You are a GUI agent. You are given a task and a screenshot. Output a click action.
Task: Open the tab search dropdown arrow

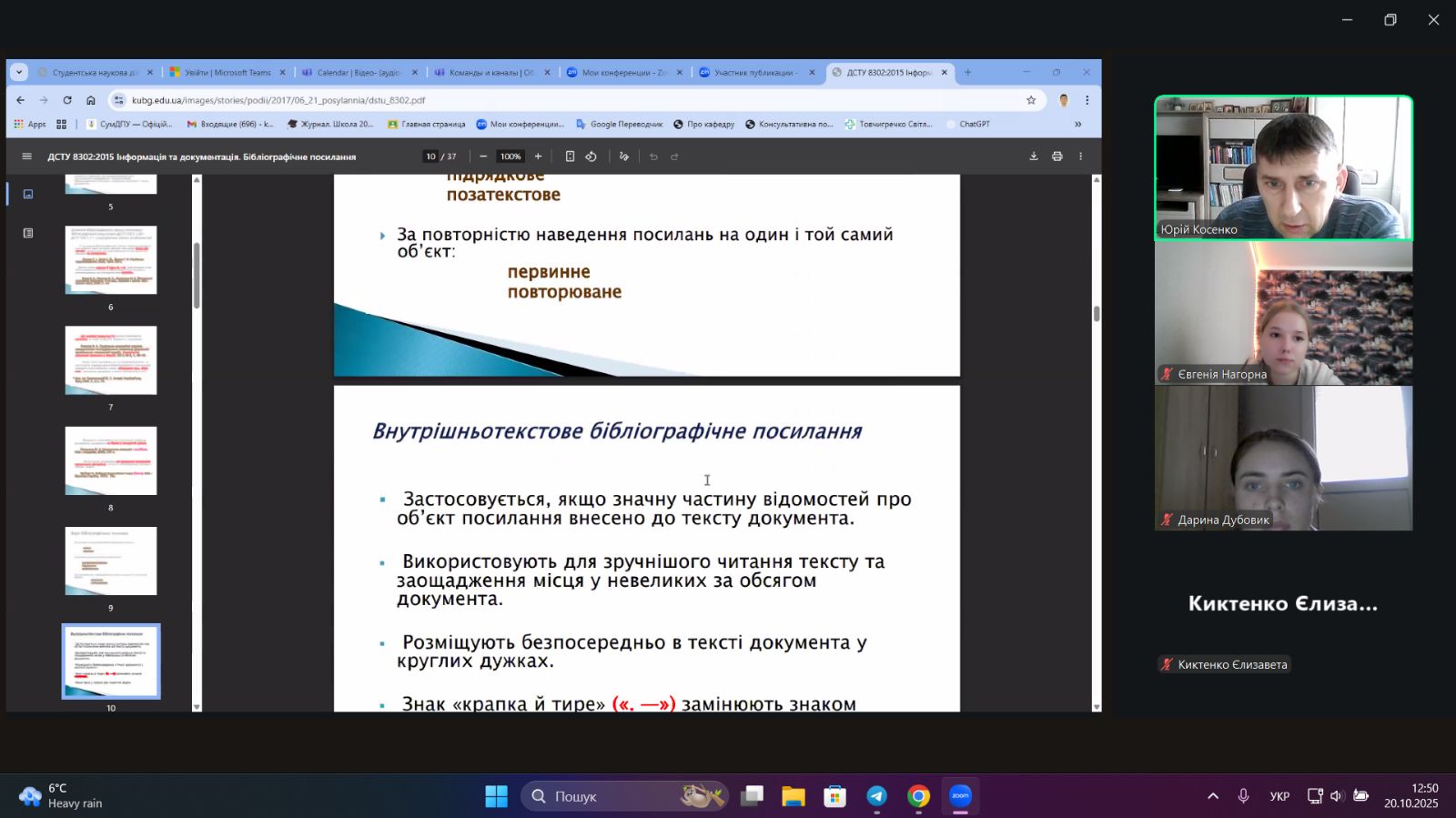point(19,73)
